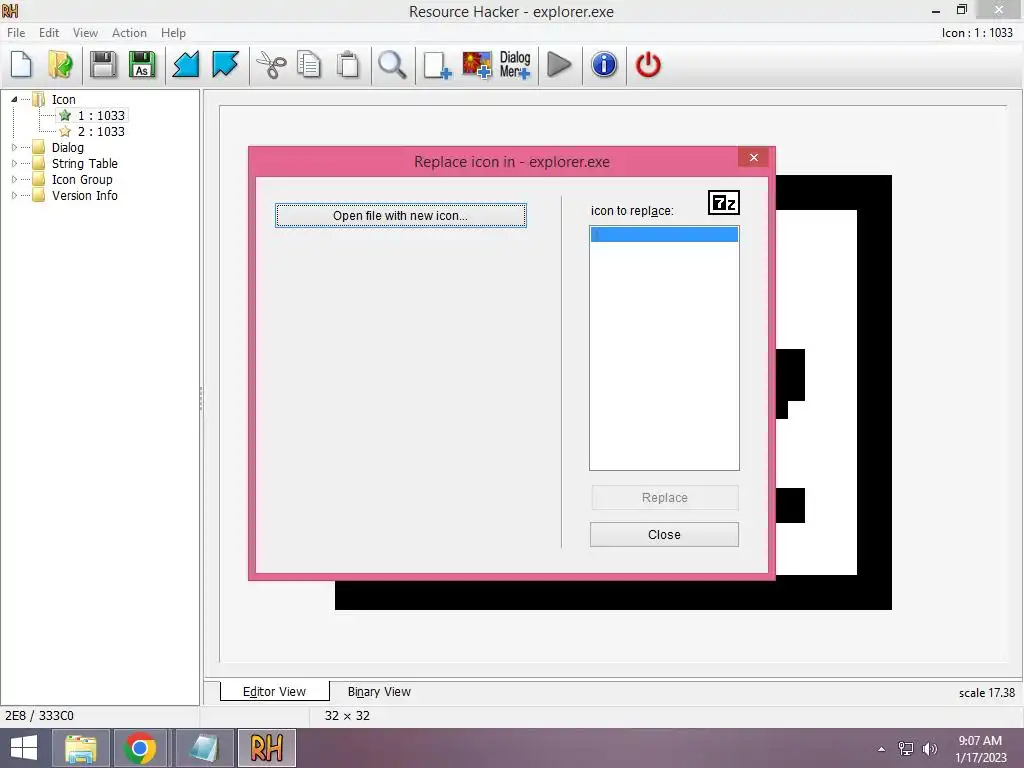
Task: Collapse the Icon tree node
Action: point(14,99)
